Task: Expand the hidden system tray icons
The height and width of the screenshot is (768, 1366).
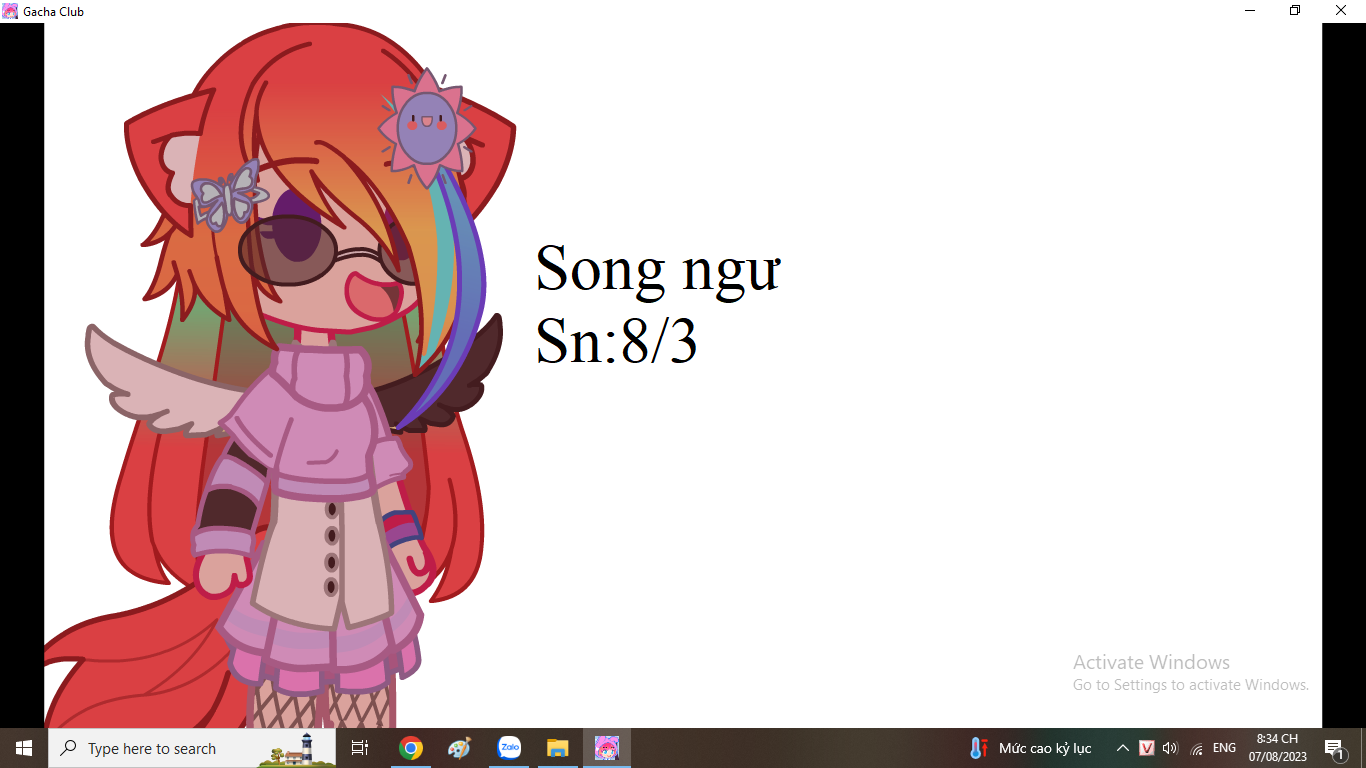Action: [1123, 748]
